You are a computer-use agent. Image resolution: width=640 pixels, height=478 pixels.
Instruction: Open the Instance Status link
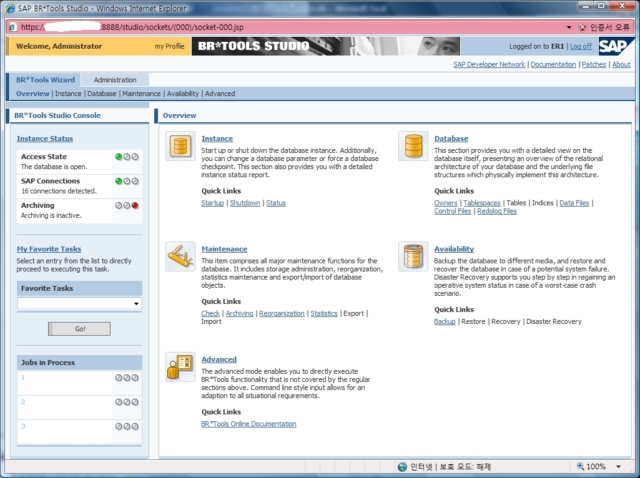(x=45, y=139)
